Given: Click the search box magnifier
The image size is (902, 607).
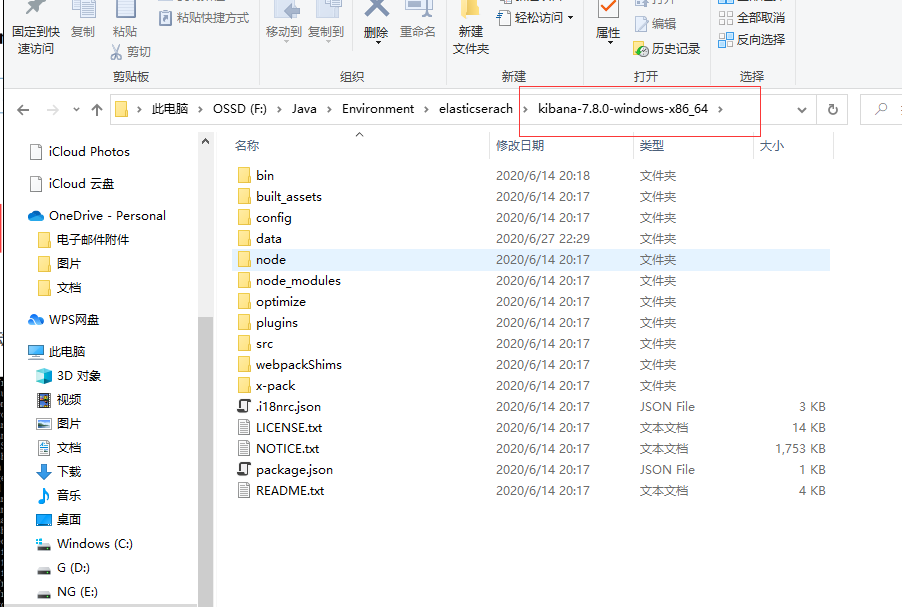Looking at the screenshot, I should (881, 109).
